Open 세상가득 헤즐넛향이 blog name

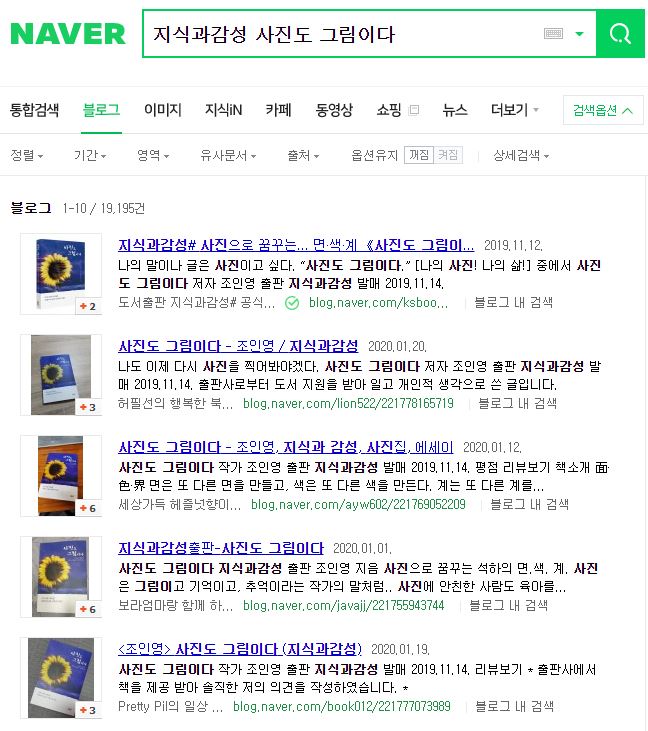point(179,505)
